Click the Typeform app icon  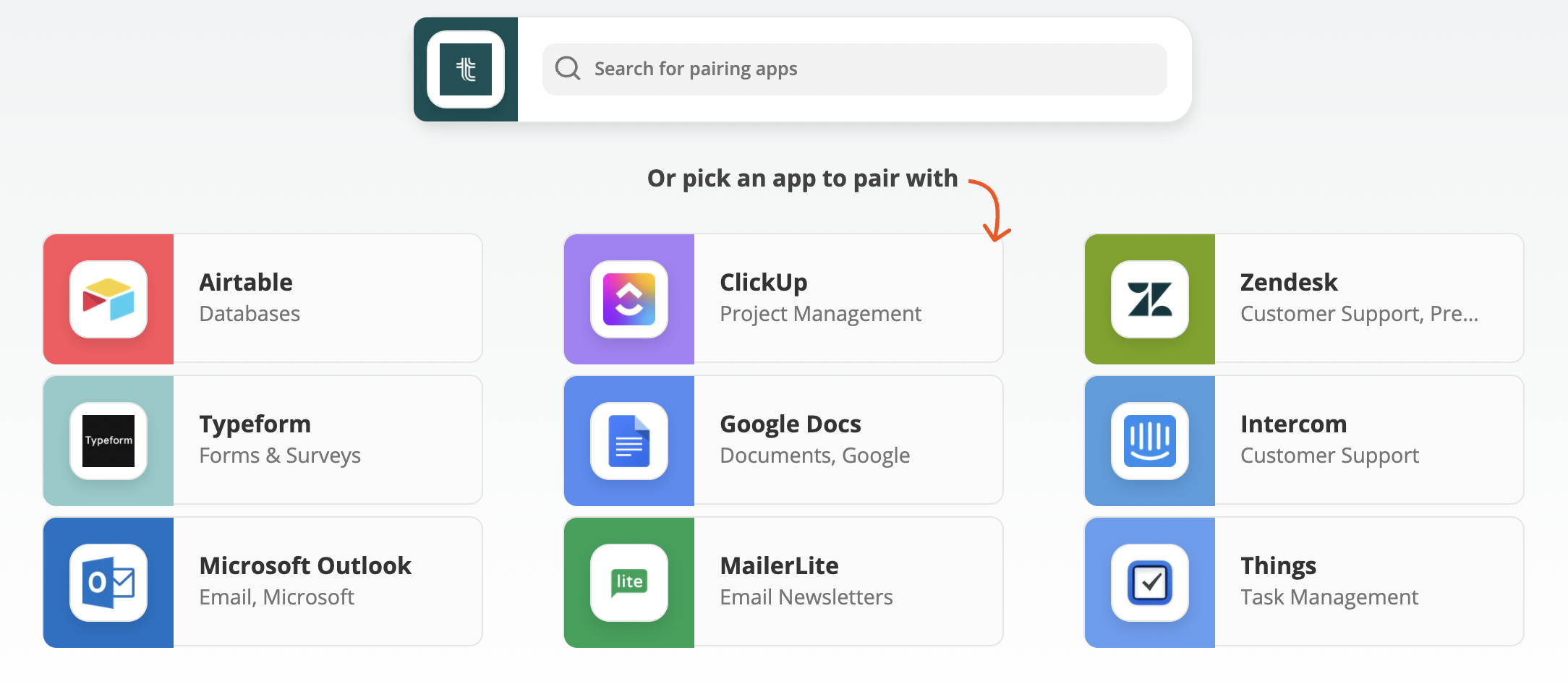(108, 440)
